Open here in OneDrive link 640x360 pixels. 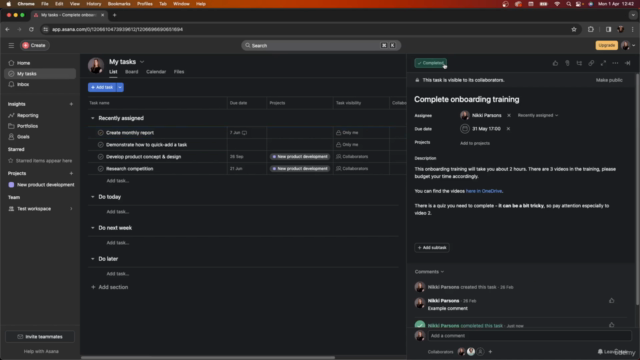[x=484, y=191]
